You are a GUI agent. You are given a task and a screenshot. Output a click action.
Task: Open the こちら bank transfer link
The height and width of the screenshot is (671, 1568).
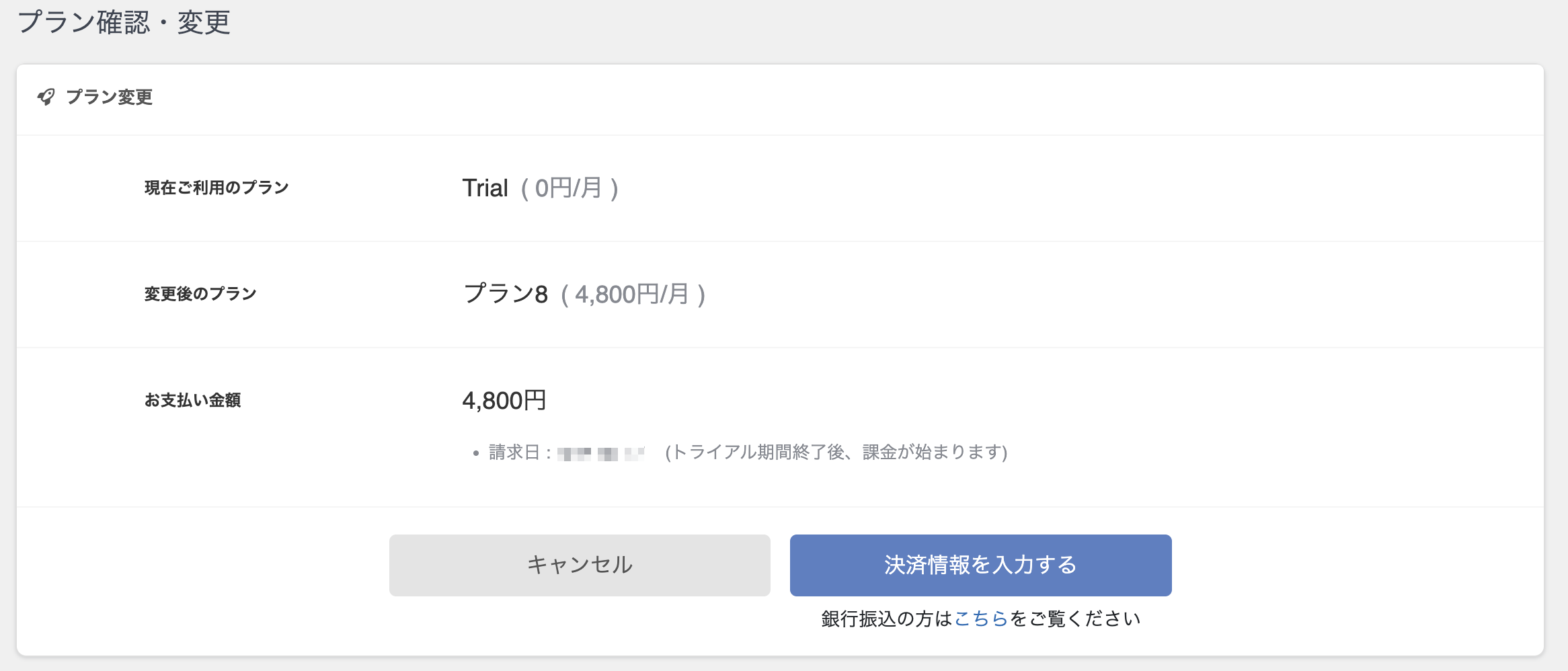(x=981, y=619)
